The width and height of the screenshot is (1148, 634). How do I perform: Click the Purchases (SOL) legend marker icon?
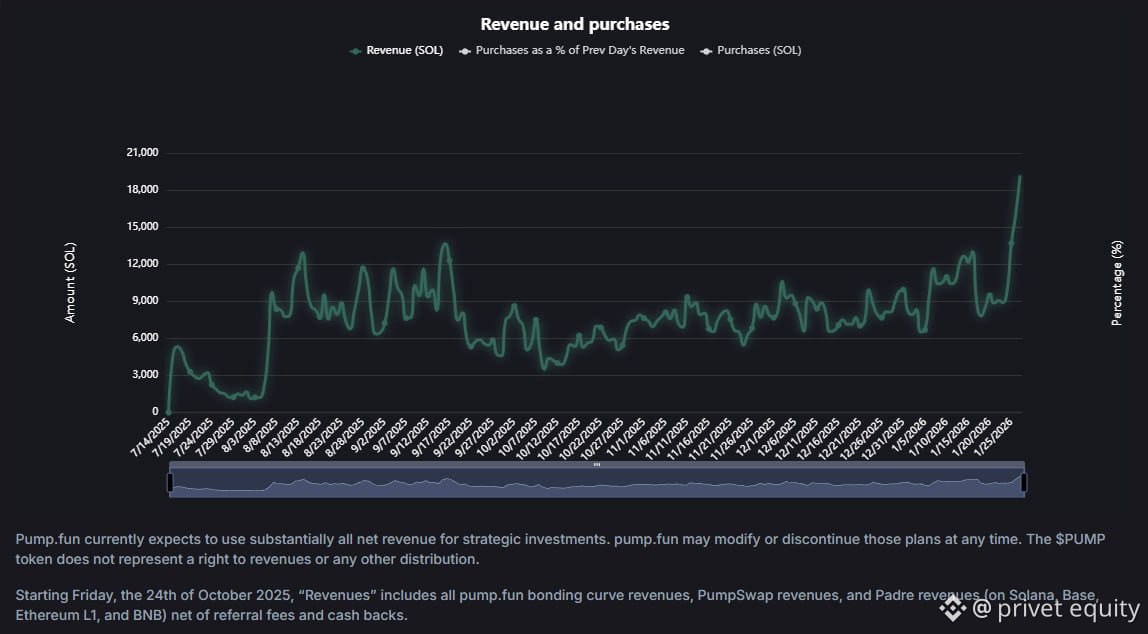click(x=706, y=50)
